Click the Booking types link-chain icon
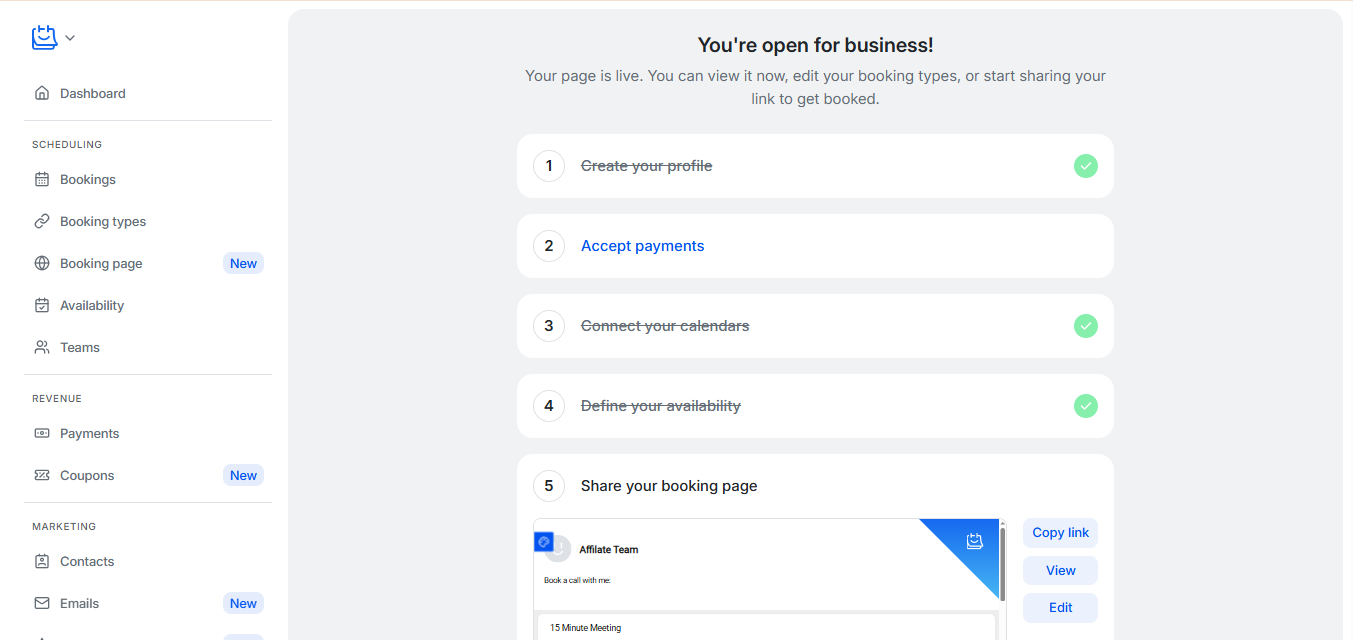The image size is (1353, 640). click(x=42, y=221)
